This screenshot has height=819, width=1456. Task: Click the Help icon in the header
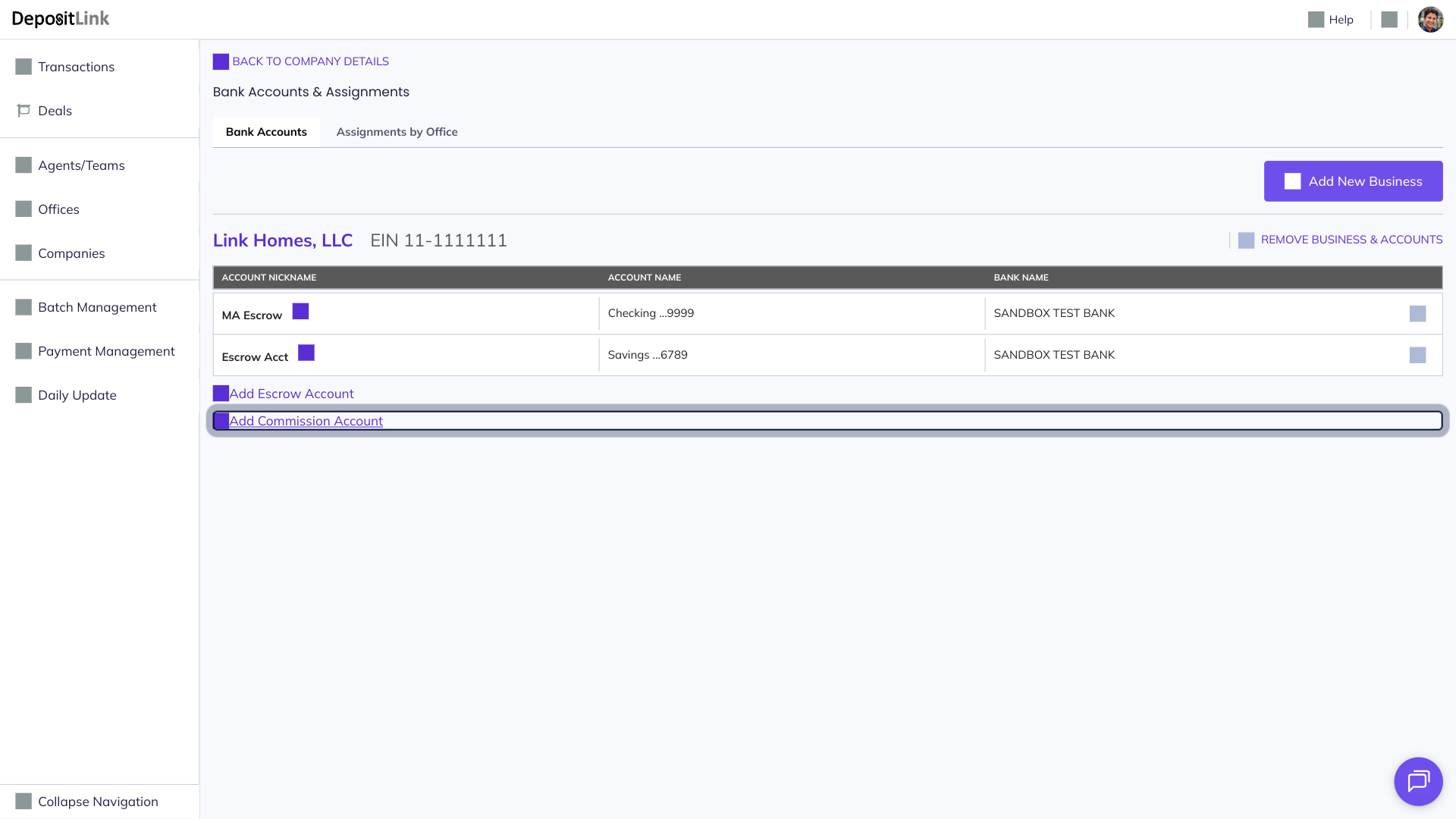(x=1316, y=20)
